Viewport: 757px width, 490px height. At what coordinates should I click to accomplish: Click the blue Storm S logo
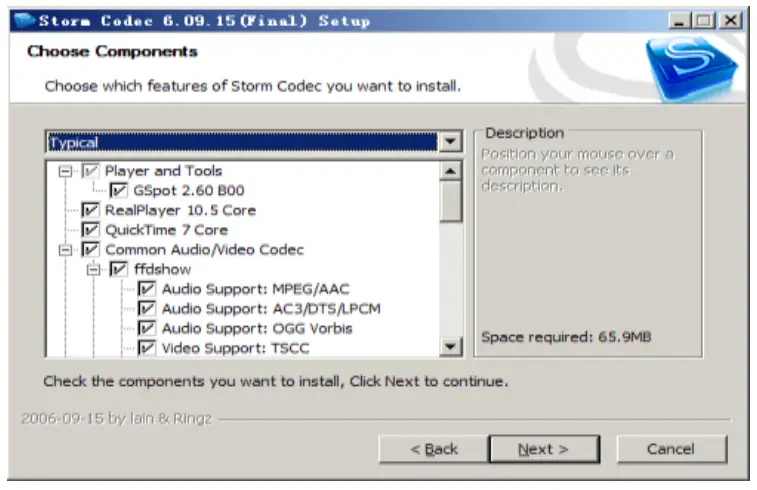pos(691,68)
